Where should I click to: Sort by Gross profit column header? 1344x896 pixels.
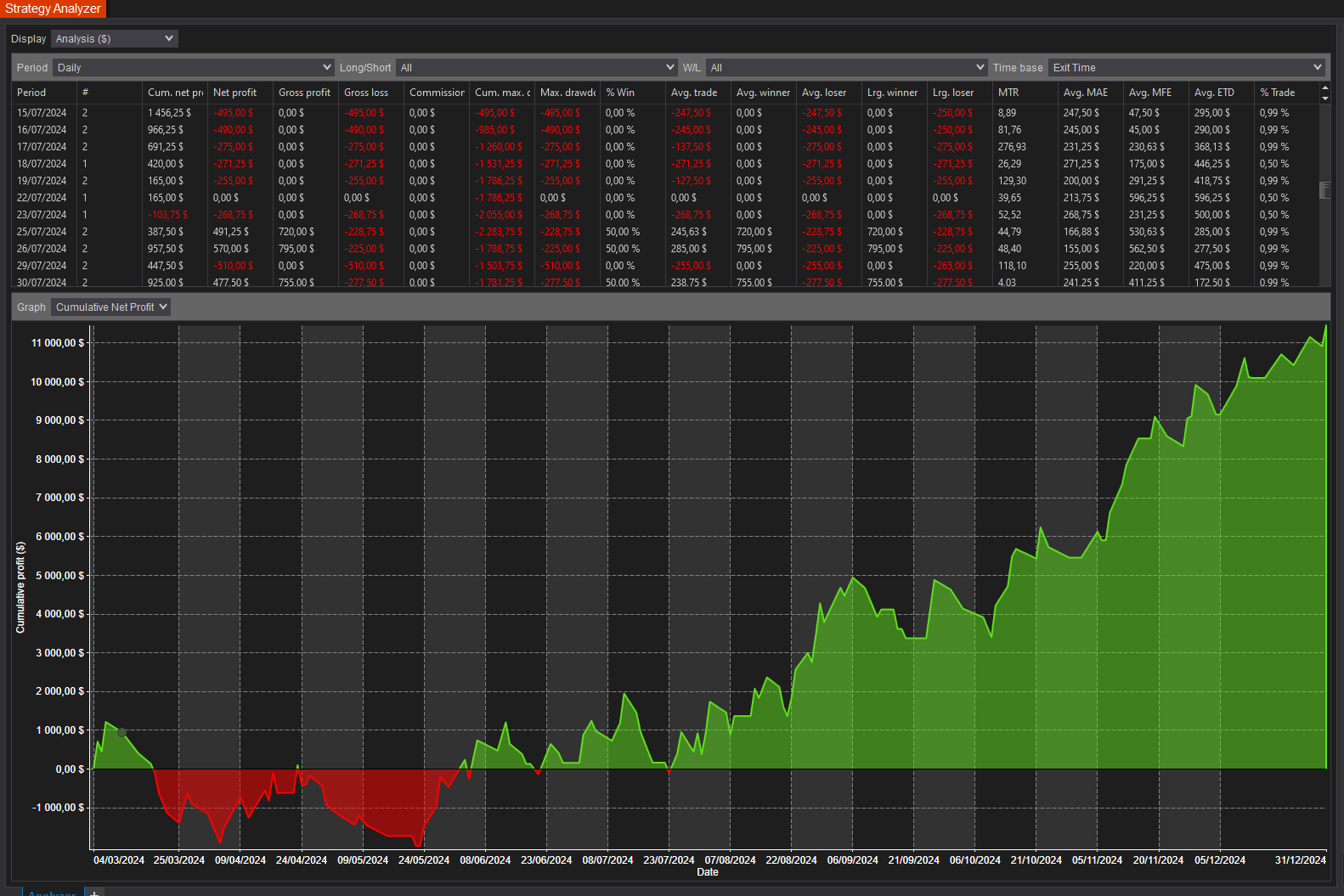306,93
